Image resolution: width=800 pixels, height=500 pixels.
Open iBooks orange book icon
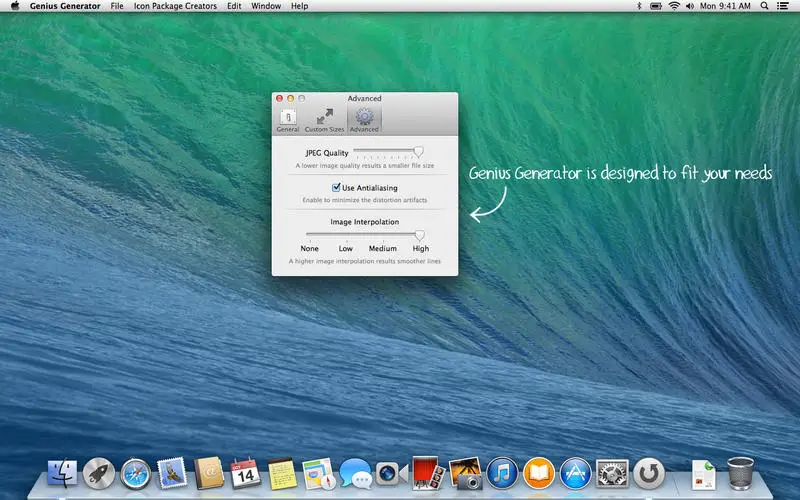click(x=539, y=473)
